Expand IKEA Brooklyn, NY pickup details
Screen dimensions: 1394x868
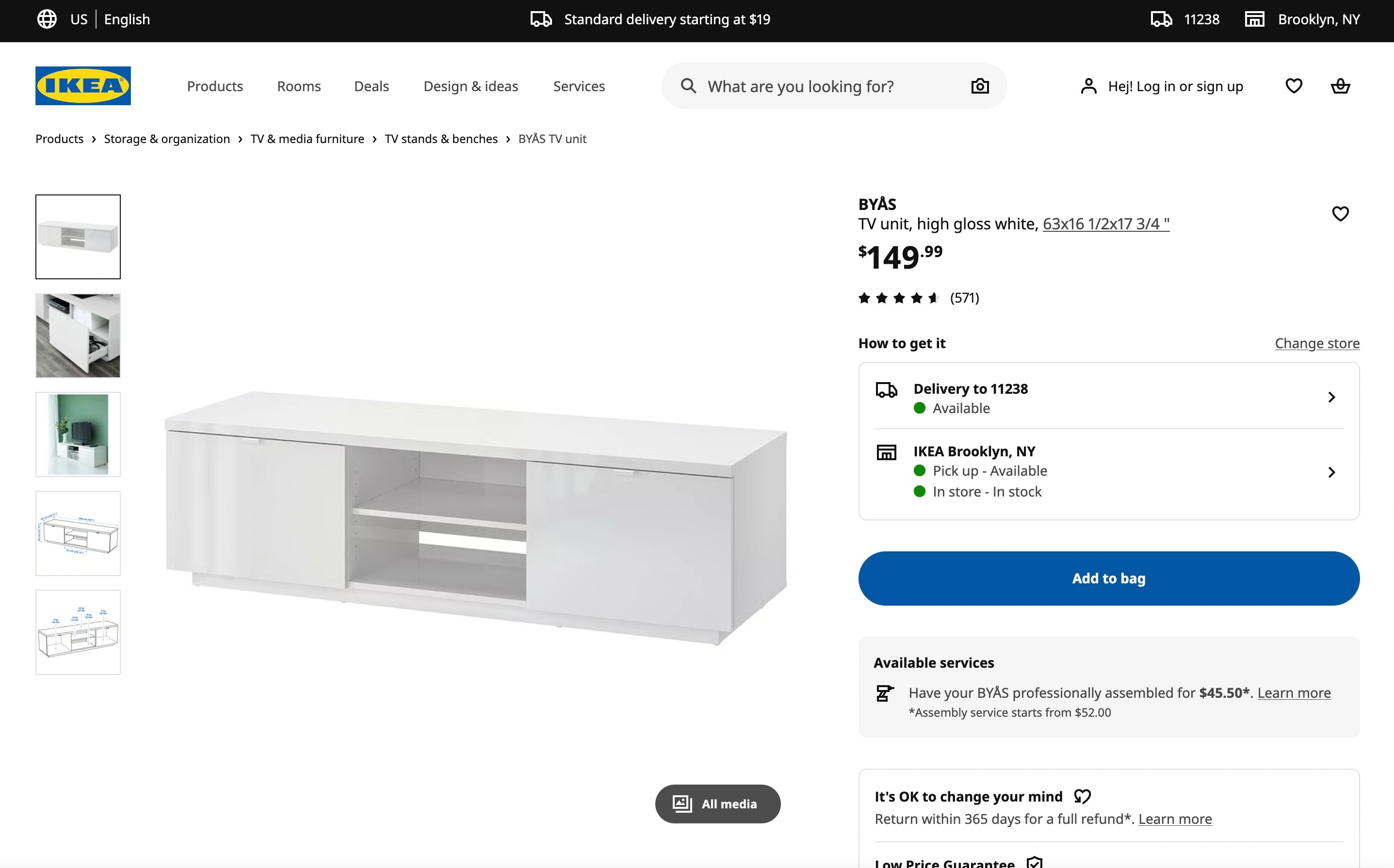[1331, 472]
